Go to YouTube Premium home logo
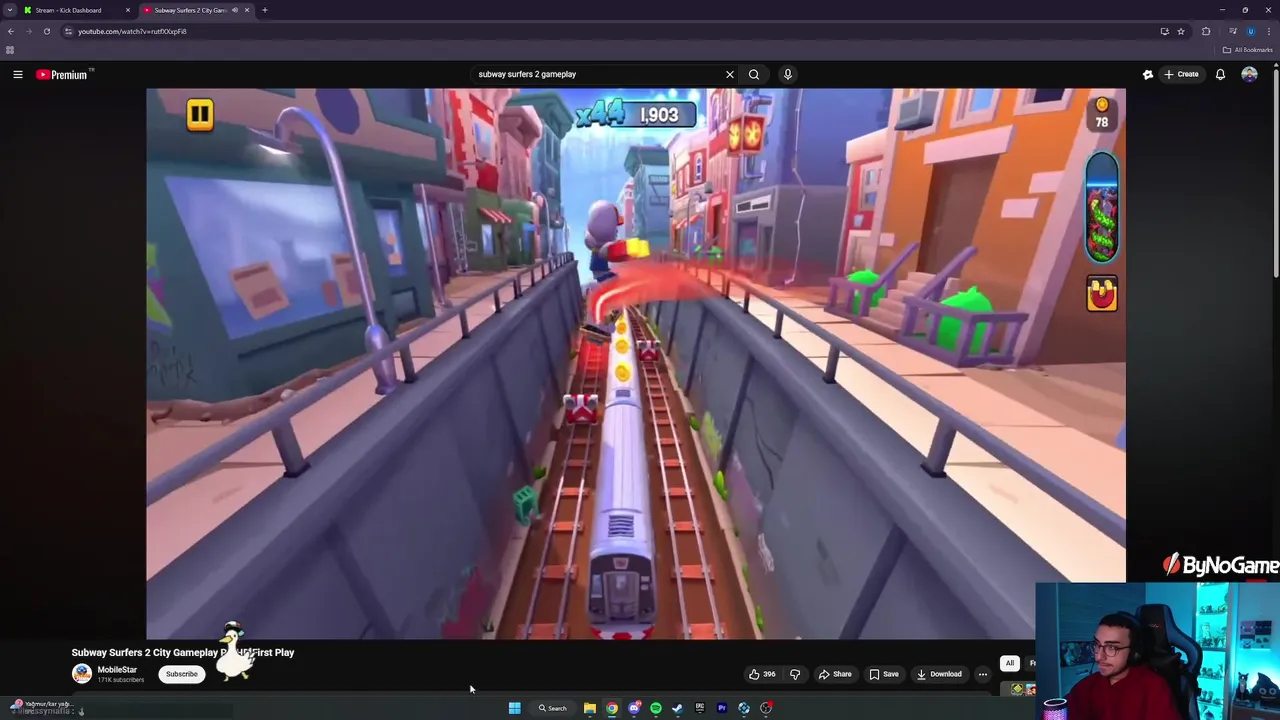The width and height of the screenshot is (1280, 720). coord(64,74)
